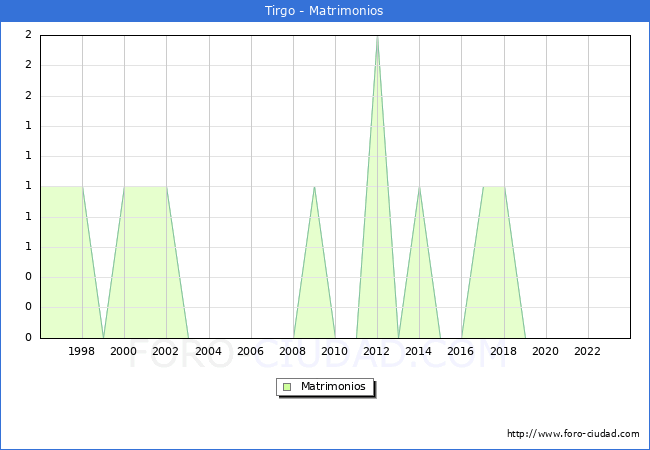Image resolution: width=650 pixels, height=450 pixels.
Task: Select the 2014 peak in the chart
Action: click(x=419, y=187)
